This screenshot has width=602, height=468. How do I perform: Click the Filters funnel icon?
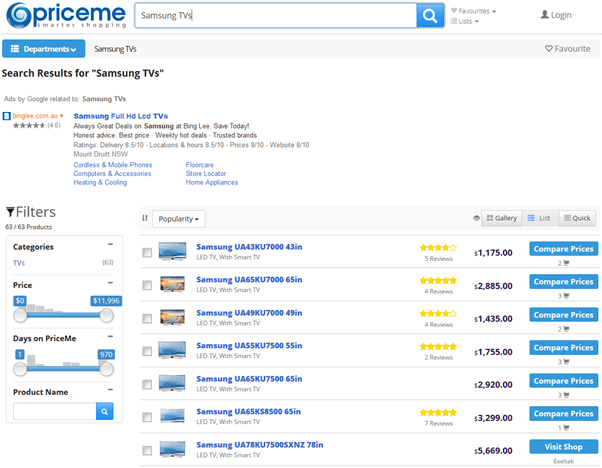[10, 212]
